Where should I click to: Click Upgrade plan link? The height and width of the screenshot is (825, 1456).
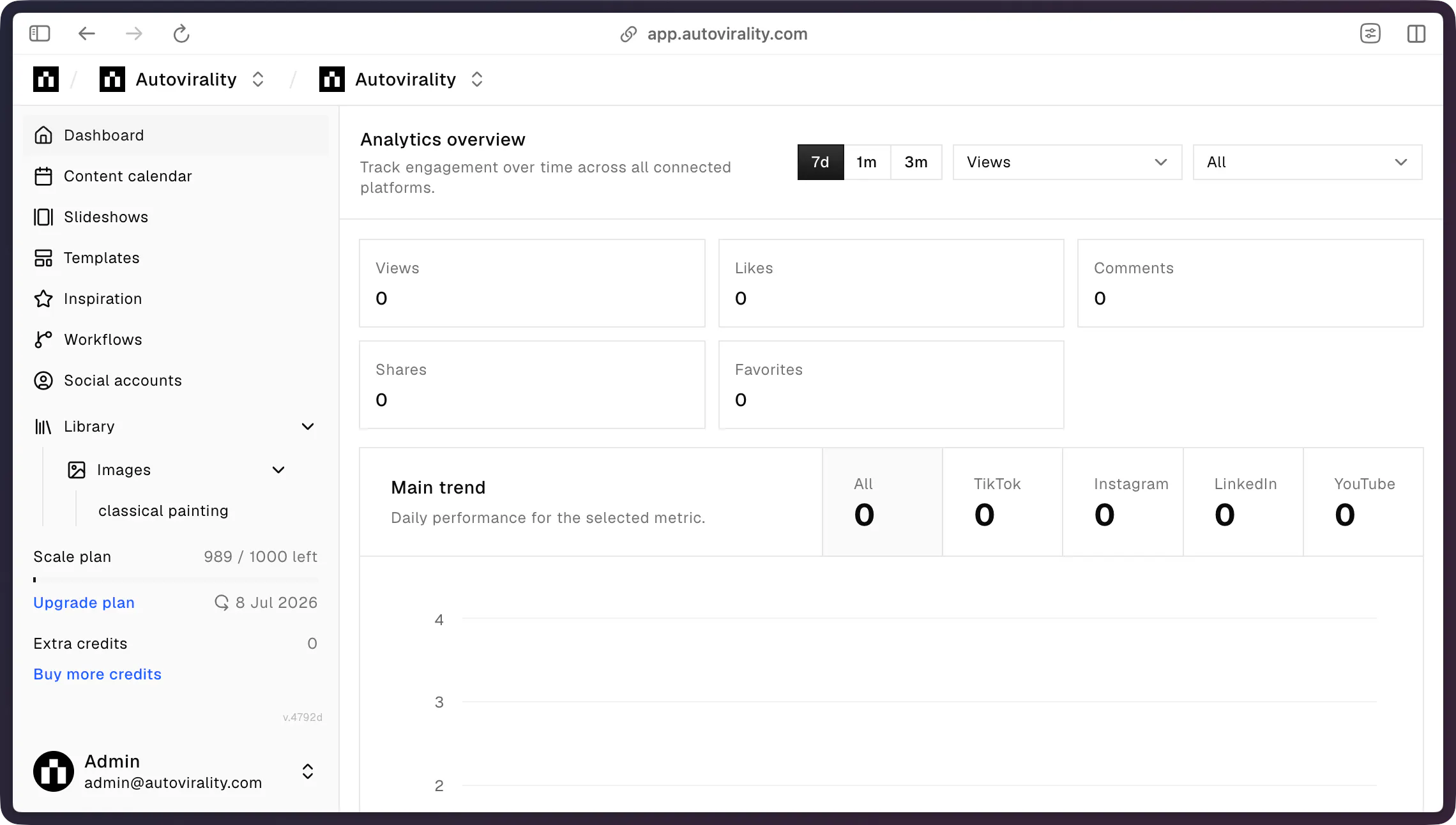[84, 603]
